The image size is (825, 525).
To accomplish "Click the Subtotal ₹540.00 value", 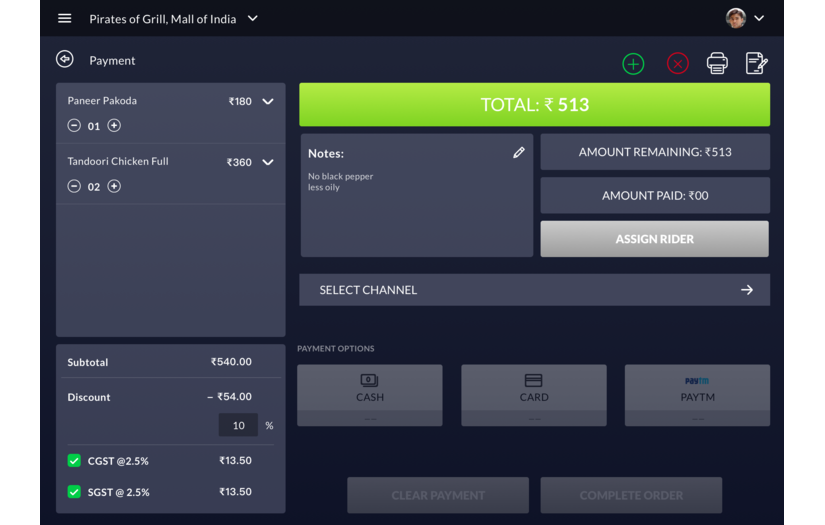I will pyautogui.click(x=231, y=361).
